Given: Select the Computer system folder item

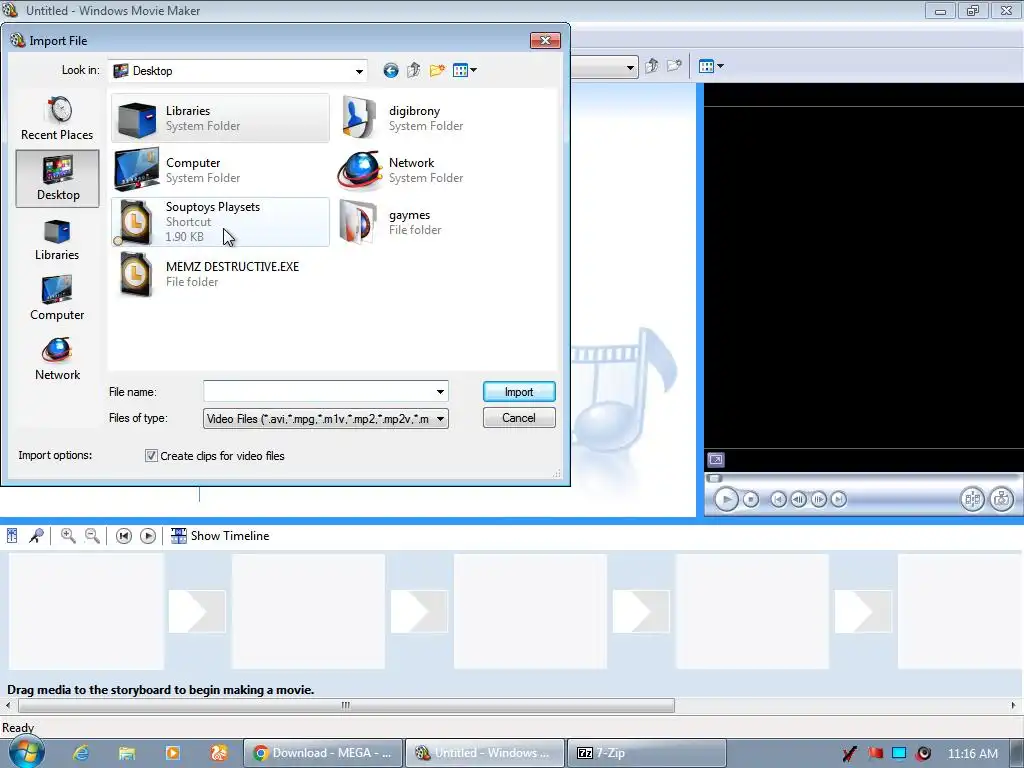Looking at the screenshot, I should click(x=220, y=170).
